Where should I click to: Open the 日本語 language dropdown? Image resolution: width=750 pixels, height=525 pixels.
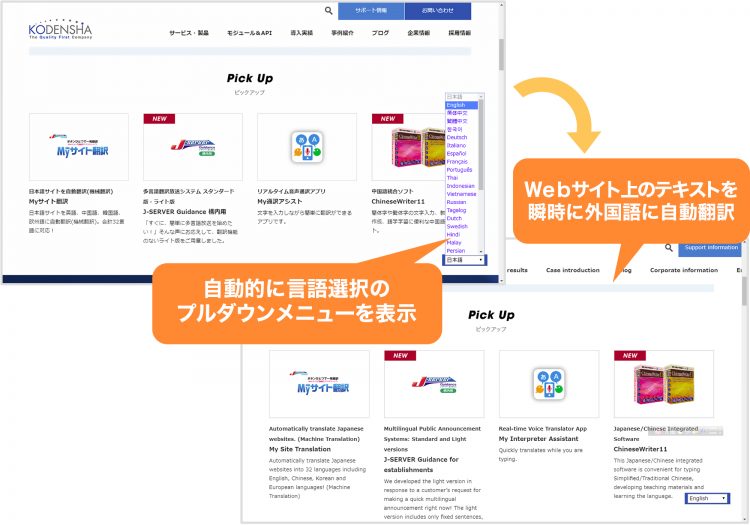click(464, 260)
